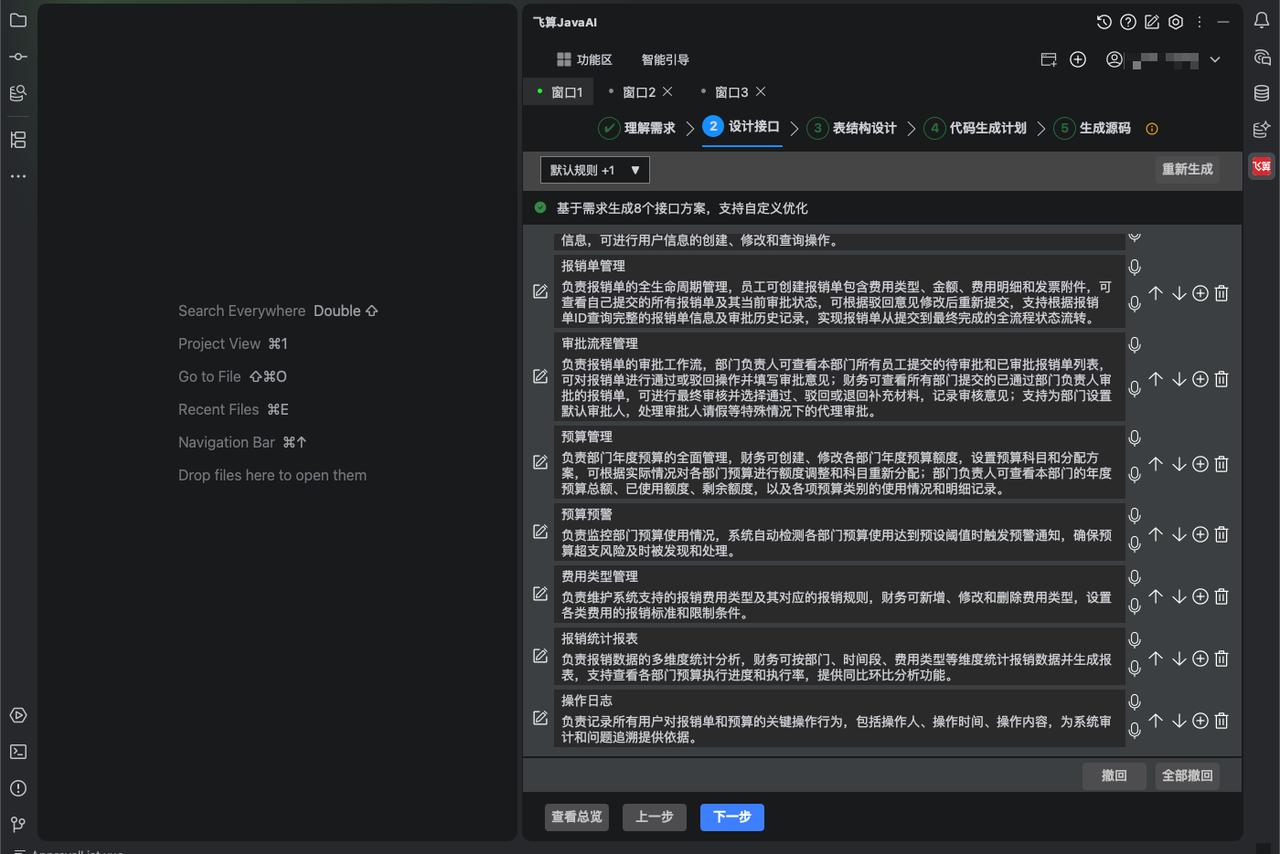Select the 窗口3 tab
The width and height of the screenshot is (1280, 854).
point(731,92)
